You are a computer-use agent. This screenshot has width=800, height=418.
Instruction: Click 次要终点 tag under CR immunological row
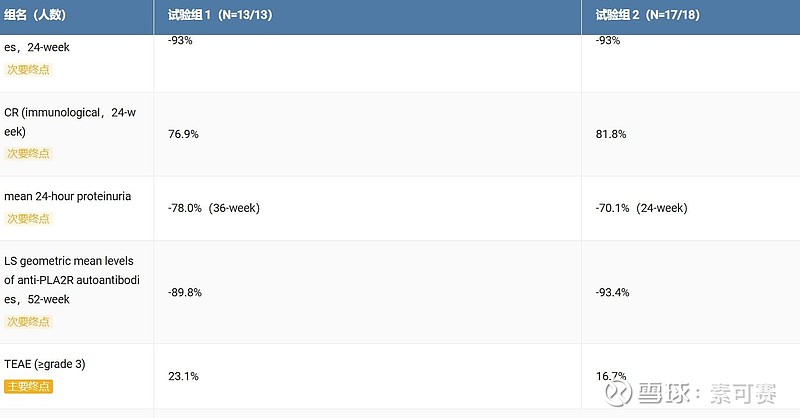pos(28,154)
